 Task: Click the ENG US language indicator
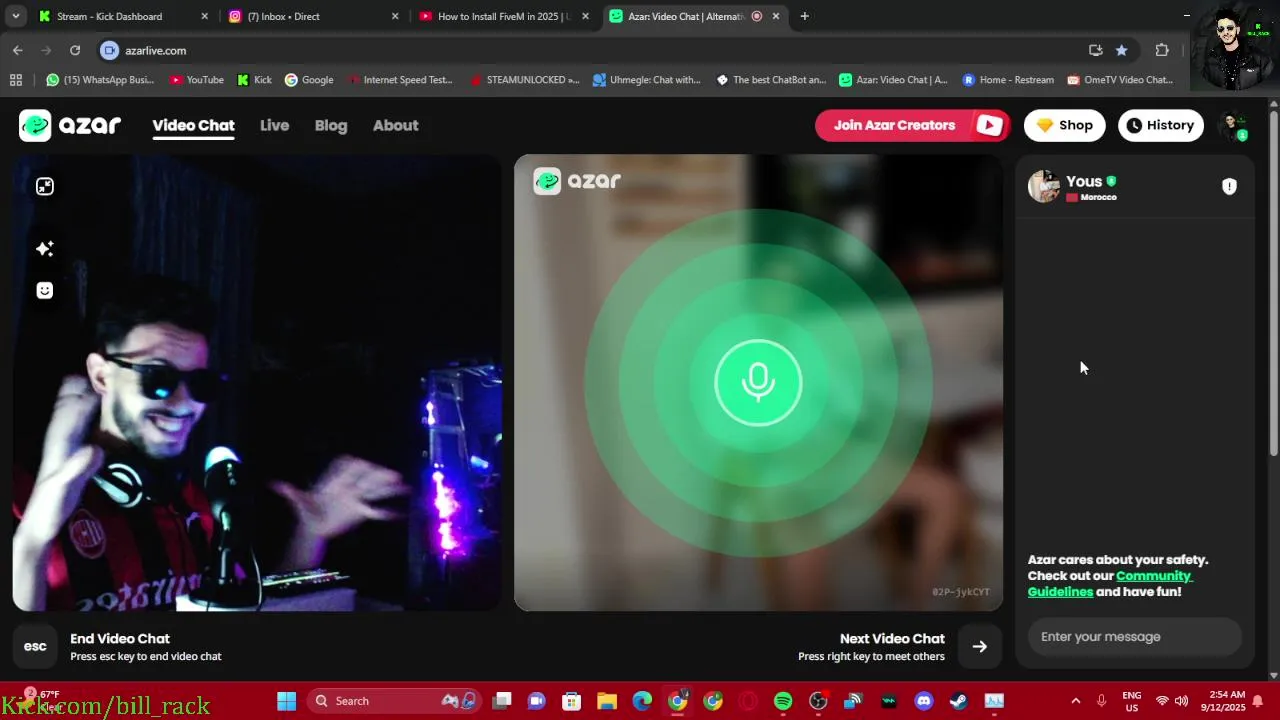pyautogui.click(x=1132, y=701)
